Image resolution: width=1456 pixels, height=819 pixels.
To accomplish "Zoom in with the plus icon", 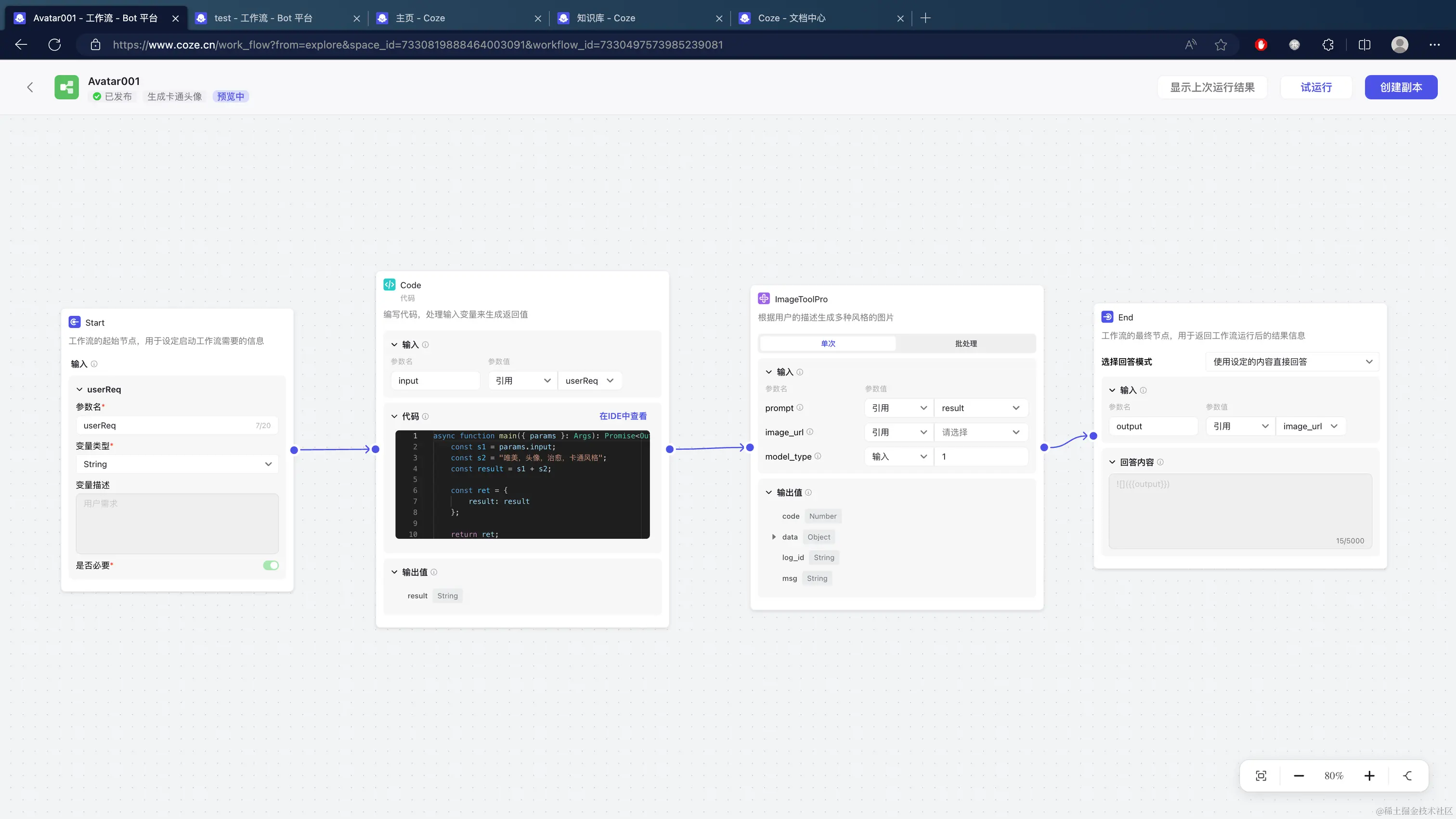I will [x=1369, y=776].
